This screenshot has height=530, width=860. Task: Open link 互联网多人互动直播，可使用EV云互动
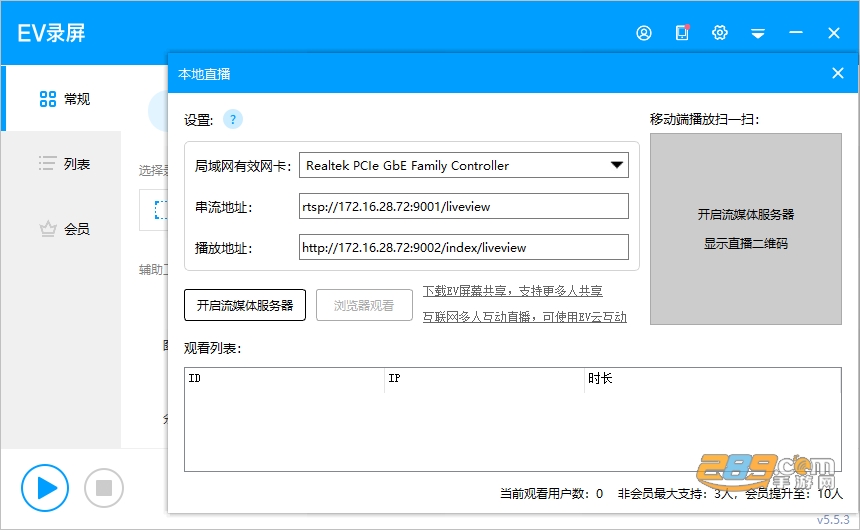click(524, 317)
